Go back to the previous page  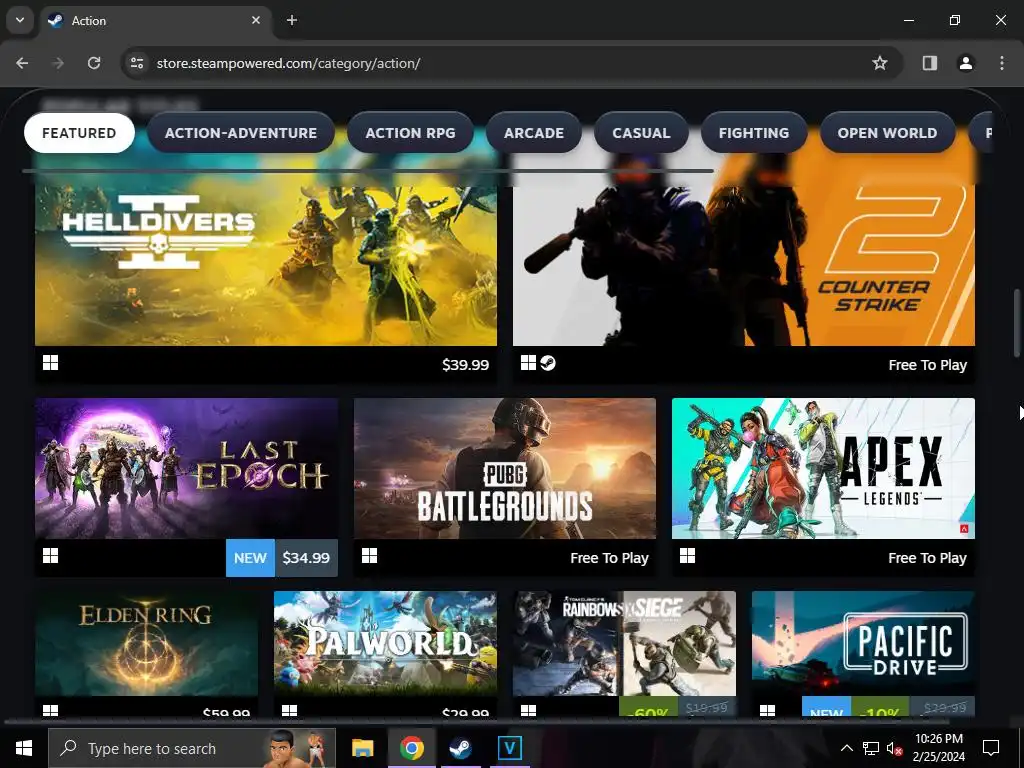[22, 63]
